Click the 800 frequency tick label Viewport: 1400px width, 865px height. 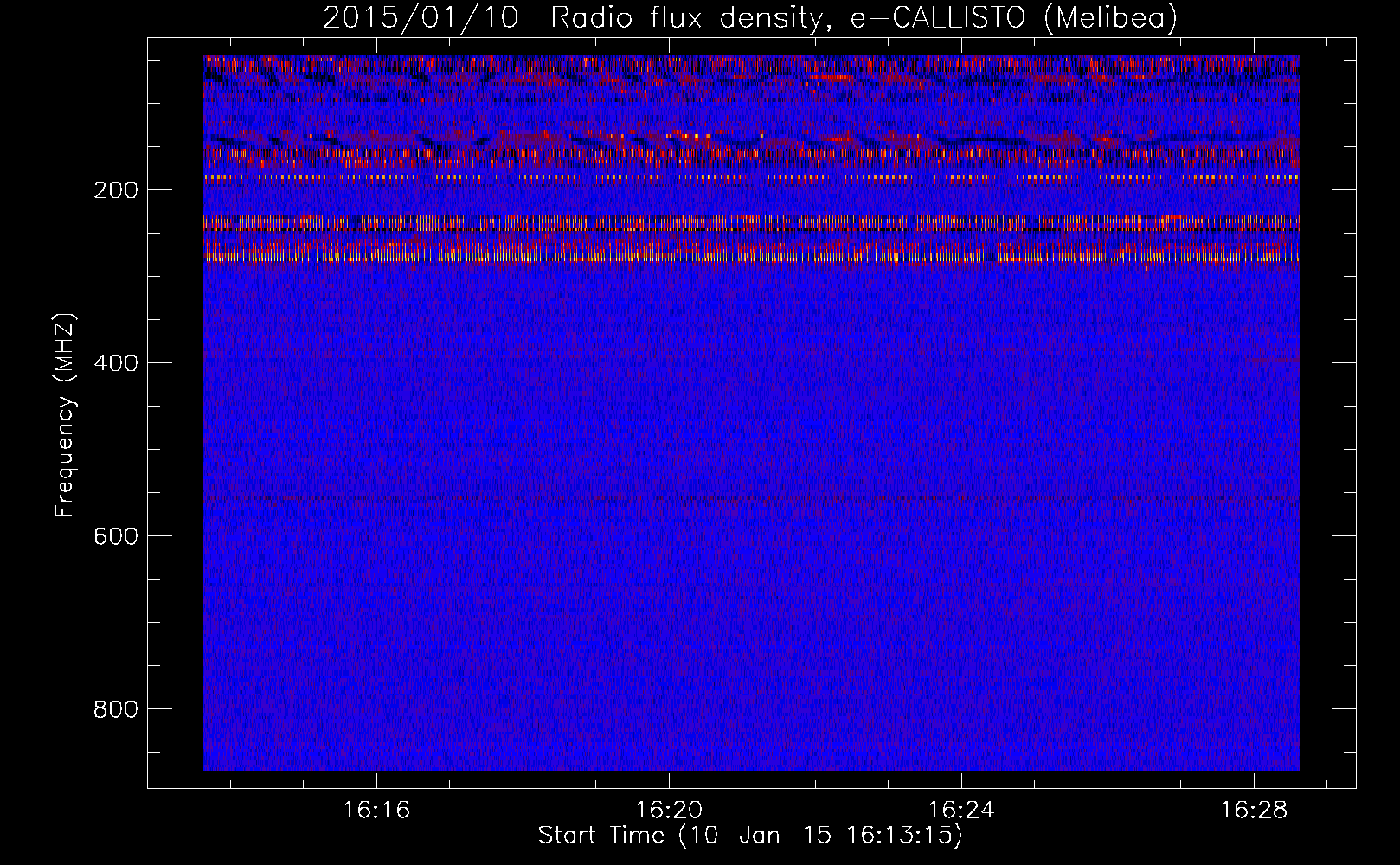point(116,709)
